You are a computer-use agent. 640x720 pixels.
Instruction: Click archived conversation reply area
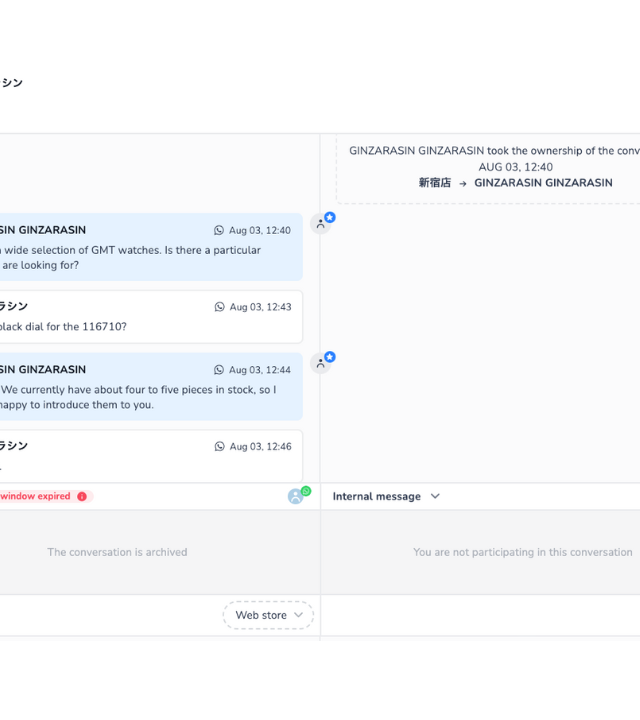point(118,552)
